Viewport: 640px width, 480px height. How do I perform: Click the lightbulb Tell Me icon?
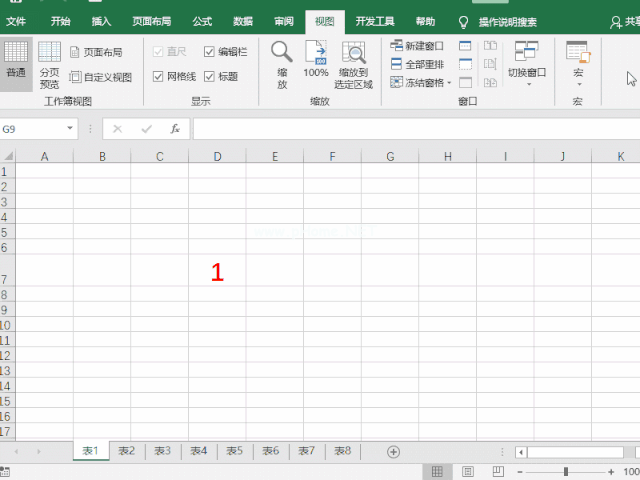pos(463,22)
